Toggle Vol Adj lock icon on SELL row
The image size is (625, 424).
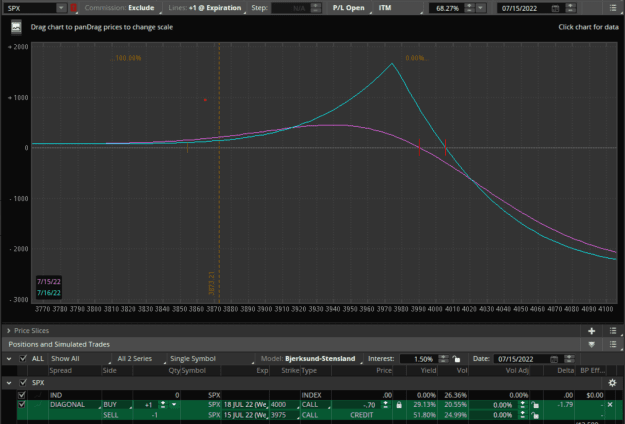pyautogui.click(x=535, y=415)
